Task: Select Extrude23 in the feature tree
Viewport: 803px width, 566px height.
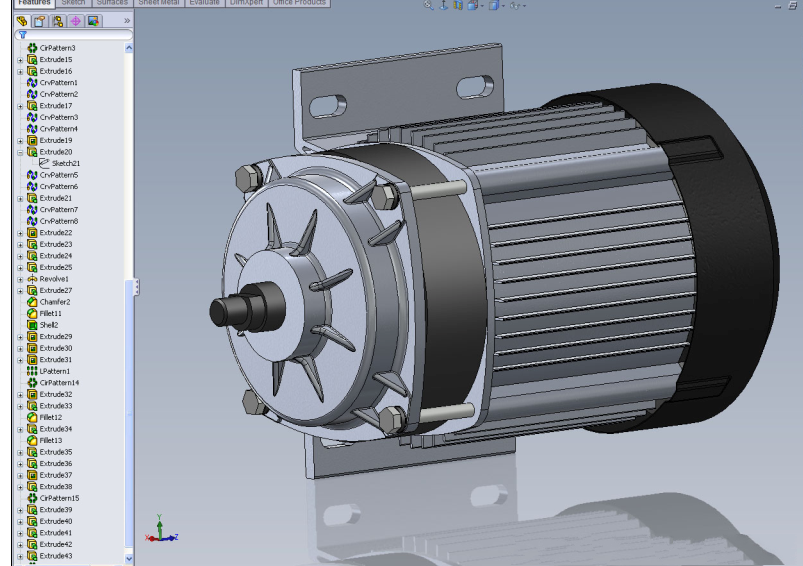Action: click(56, 244)
